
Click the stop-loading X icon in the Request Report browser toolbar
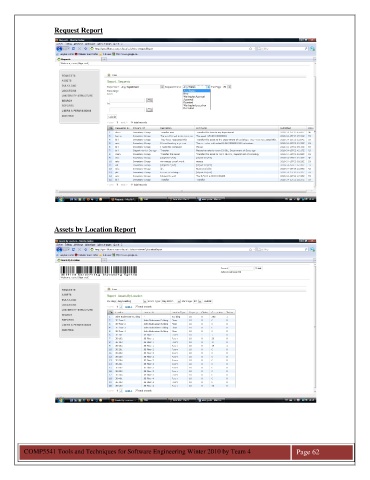[79, 49]
